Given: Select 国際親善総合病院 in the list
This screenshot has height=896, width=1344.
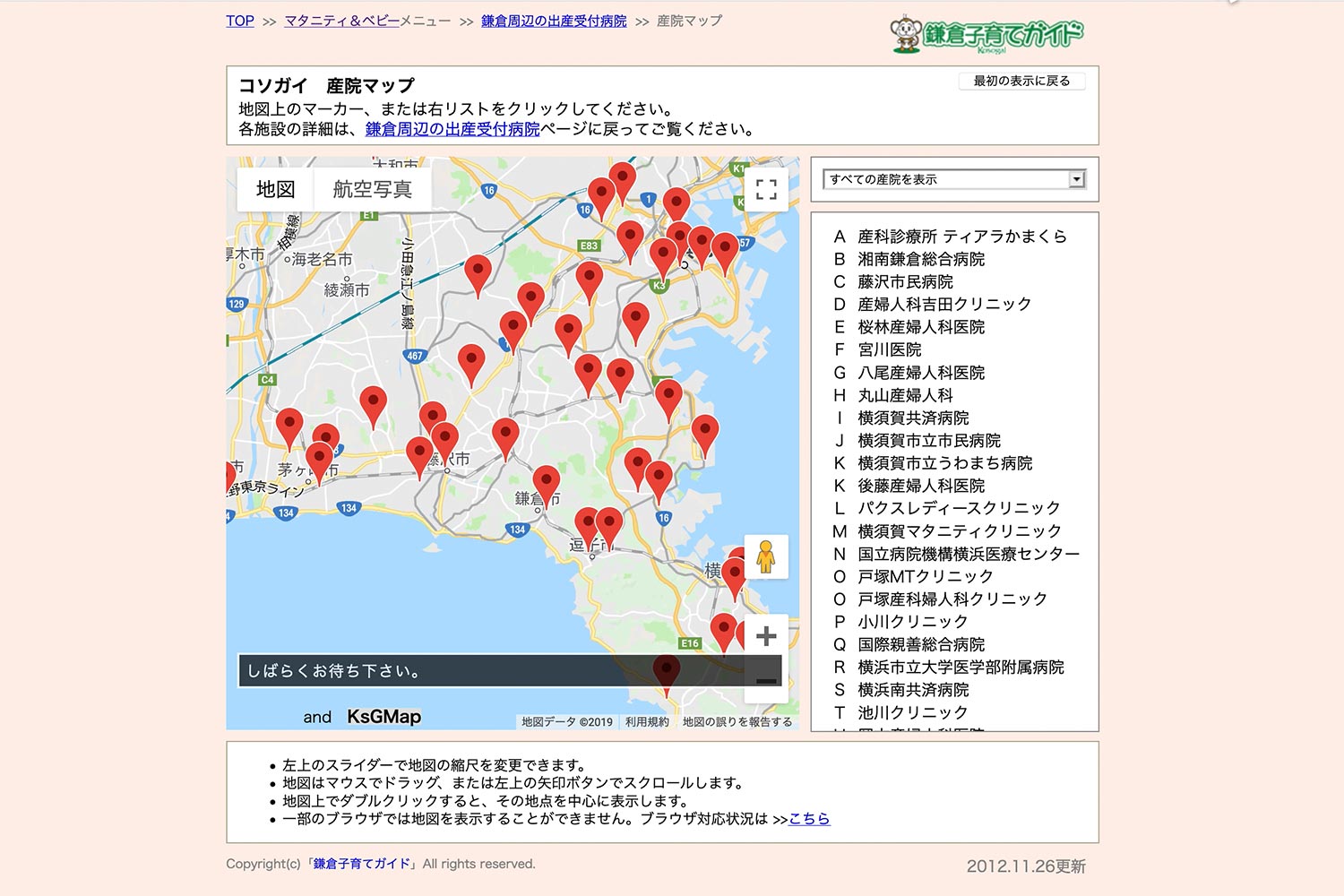Looking at the screenshot, I should [920, 644].
